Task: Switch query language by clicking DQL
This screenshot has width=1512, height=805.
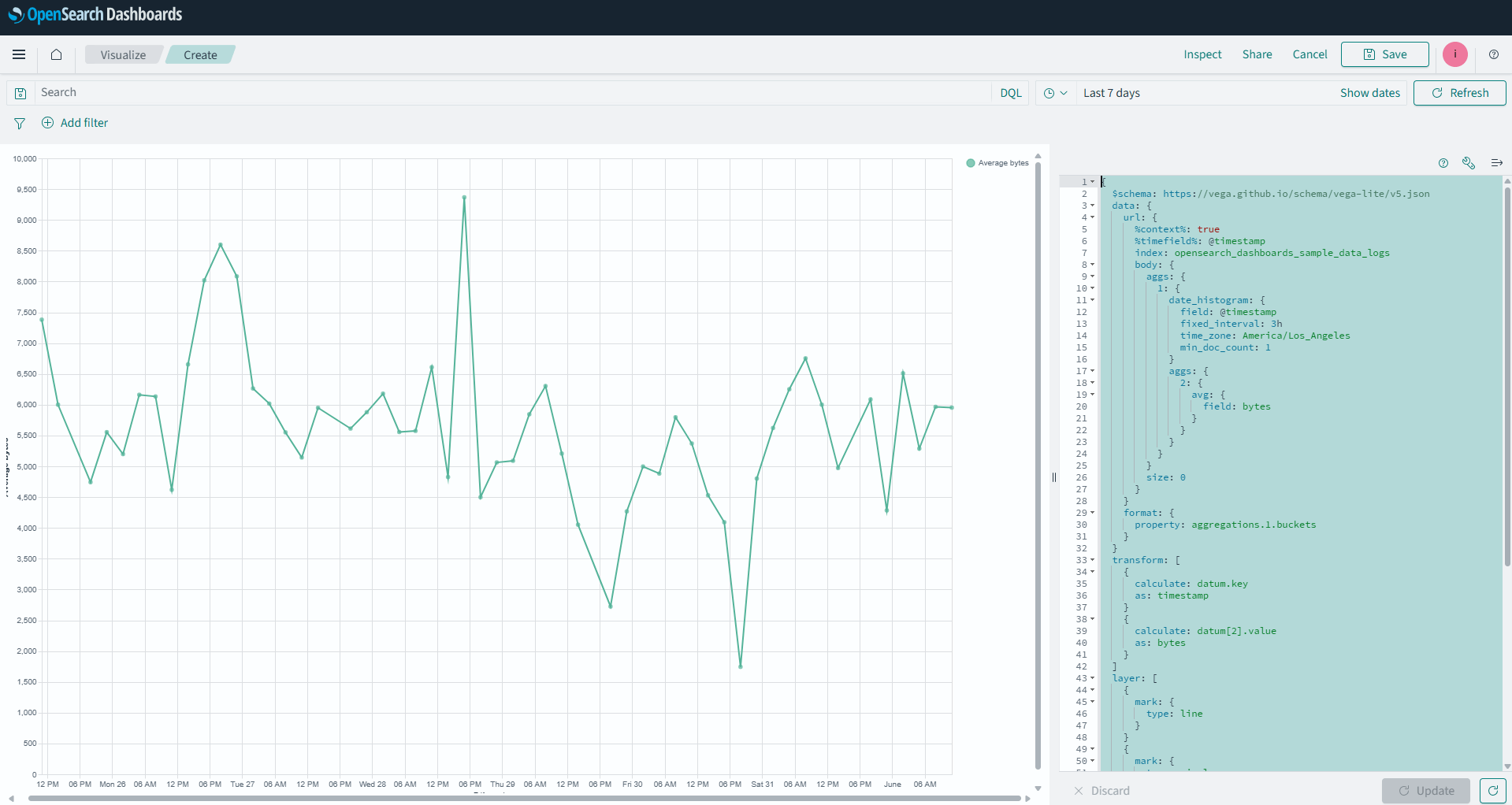Action: pyautogui.click(x=1010, y=92)
